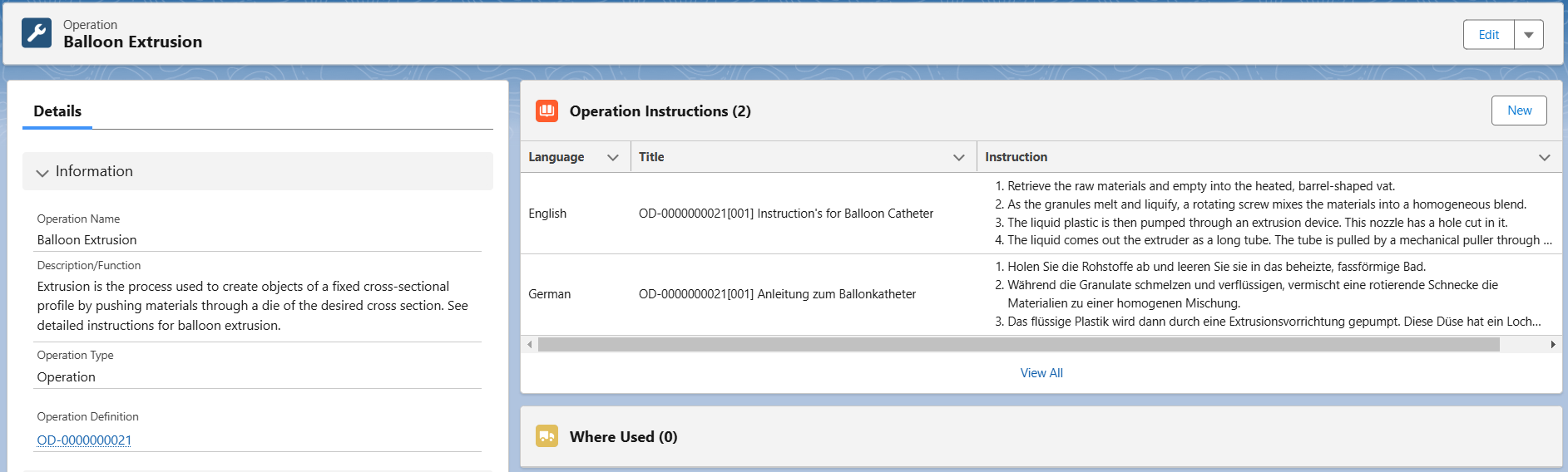
Task: Open Instruction column actions chevron
Action: pyautogui.click(x=1544, y=157)
